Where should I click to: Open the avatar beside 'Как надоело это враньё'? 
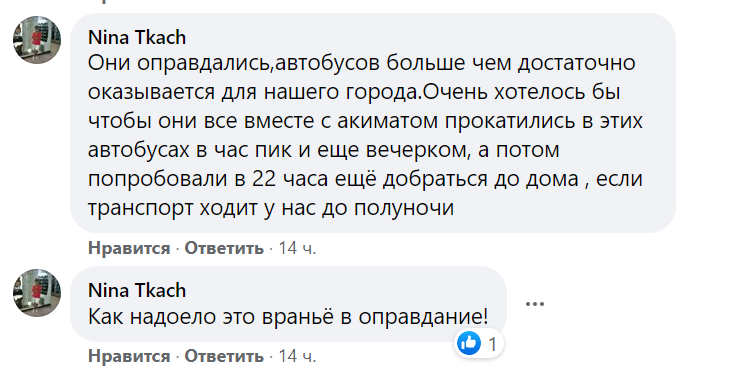coord(37,293)
